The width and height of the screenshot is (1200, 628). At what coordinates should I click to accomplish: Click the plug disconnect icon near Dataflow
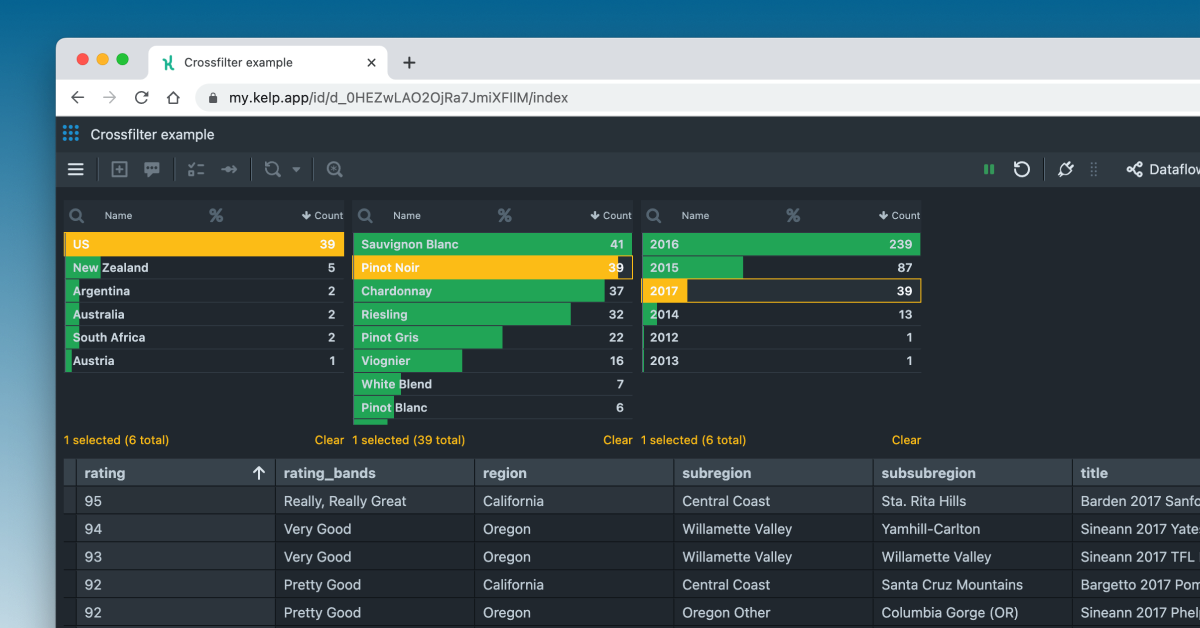(1065, 169)
